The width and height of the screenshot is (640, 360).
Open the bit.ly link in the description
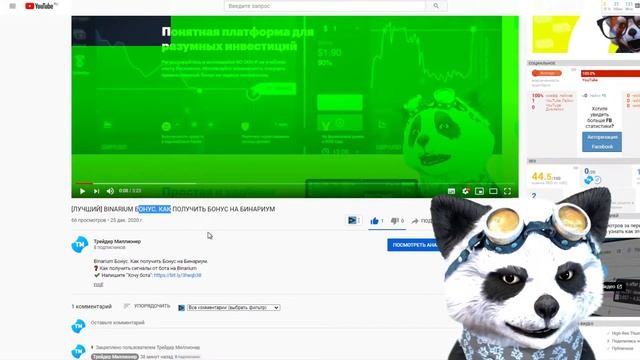[178, 275]
